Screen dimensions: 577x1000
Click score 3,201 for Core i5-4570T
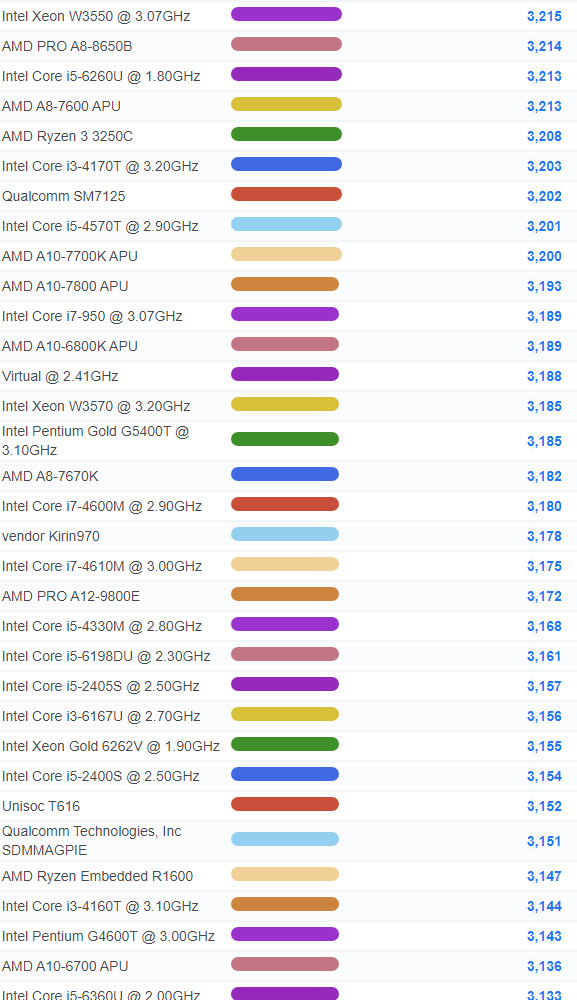[544, 226]
